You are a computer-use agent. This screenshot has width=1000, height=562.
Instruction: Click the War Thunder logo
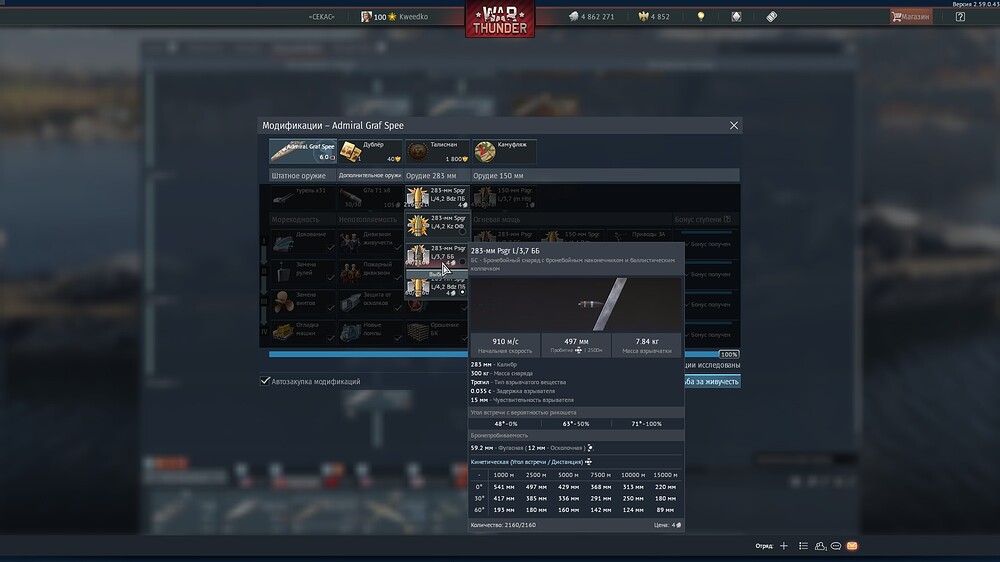pyautogui.click(x=500, y=19)
